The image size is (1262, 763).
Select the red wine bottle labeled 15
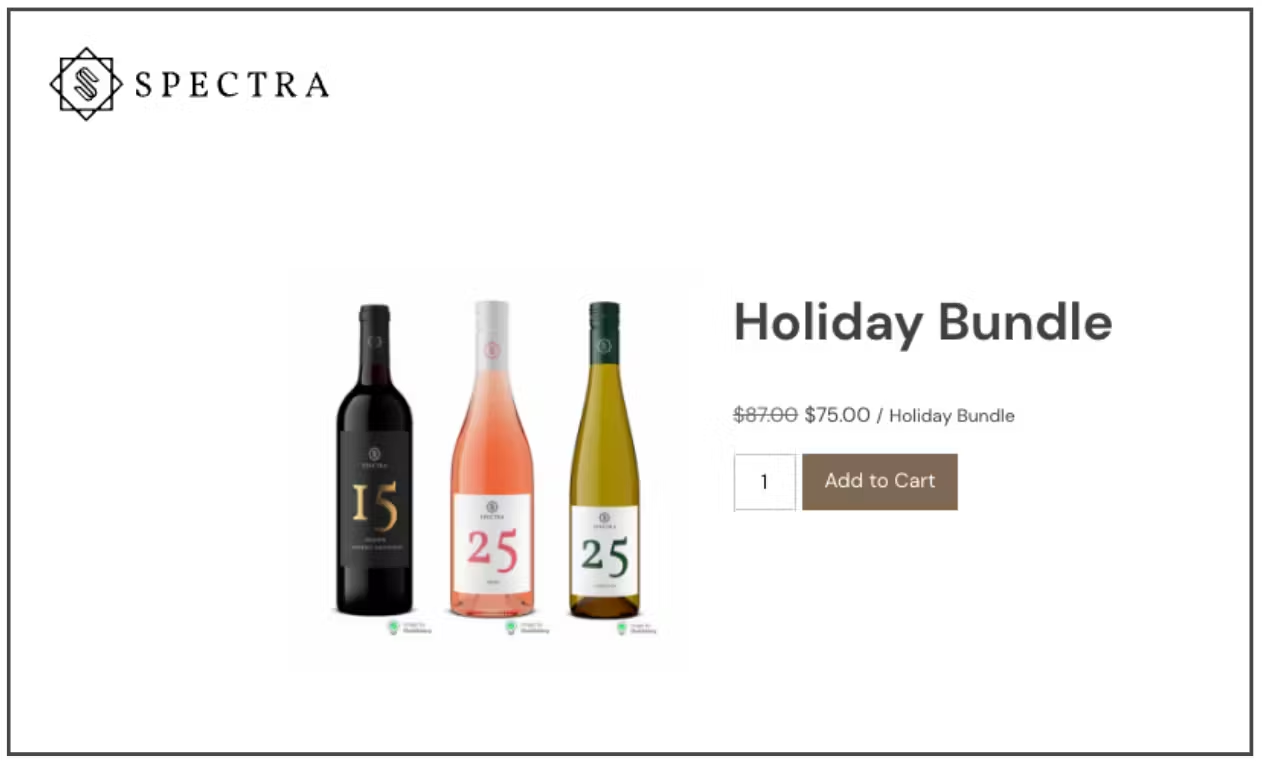pyautogui.click(x=374, y=459)
